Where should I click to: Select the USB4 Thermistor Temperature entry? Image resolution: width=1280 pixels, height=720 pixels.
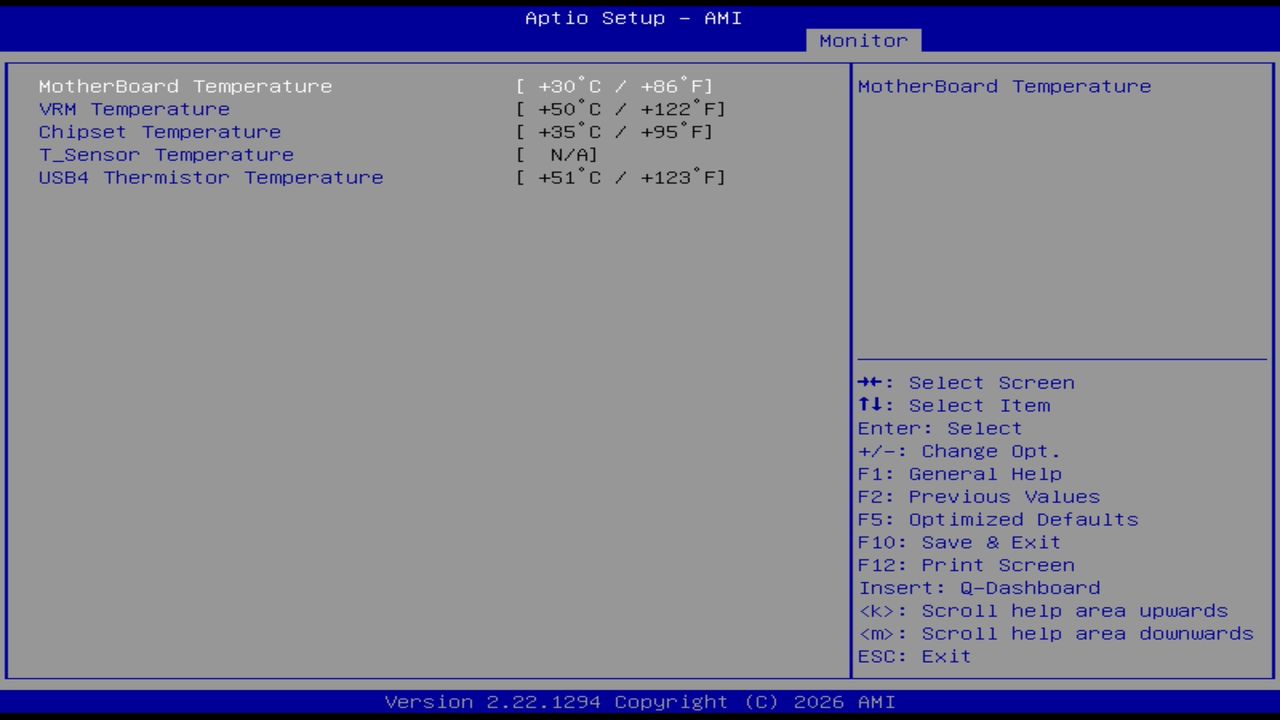(210, 177)
